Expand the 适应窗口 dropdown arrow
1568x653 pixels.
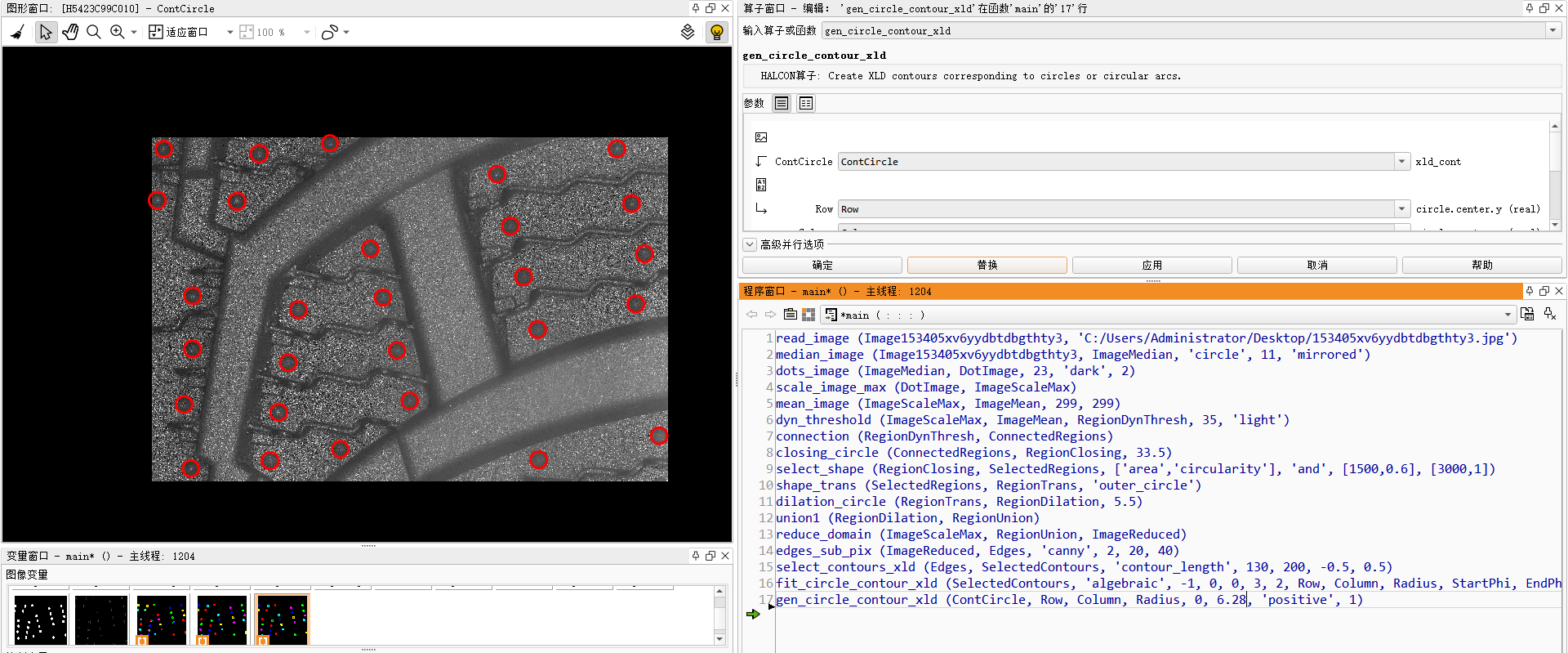230,33
